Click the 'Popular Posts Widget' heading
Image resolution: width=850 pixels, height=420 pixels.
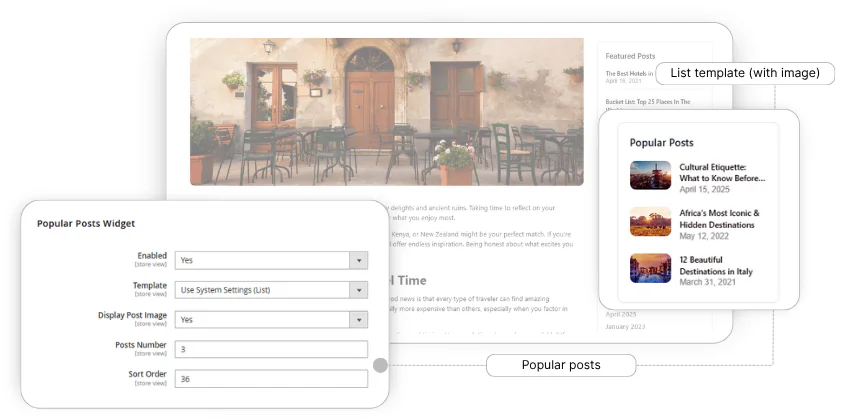tap(86, 224)
